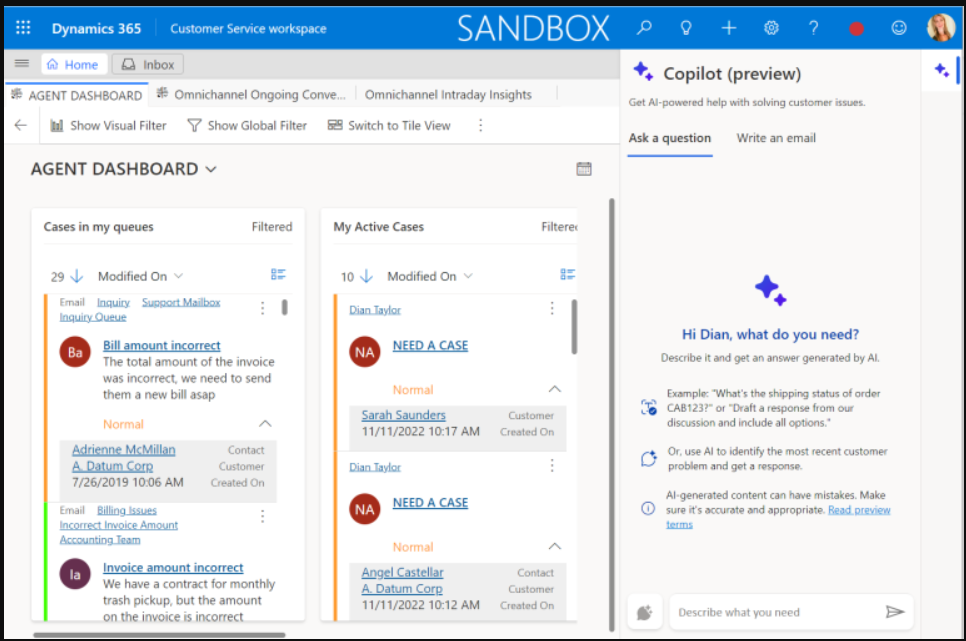Select Write an email tab in Copilot
This screenshot has width=966, height=641.
click(x=776, y=138)
